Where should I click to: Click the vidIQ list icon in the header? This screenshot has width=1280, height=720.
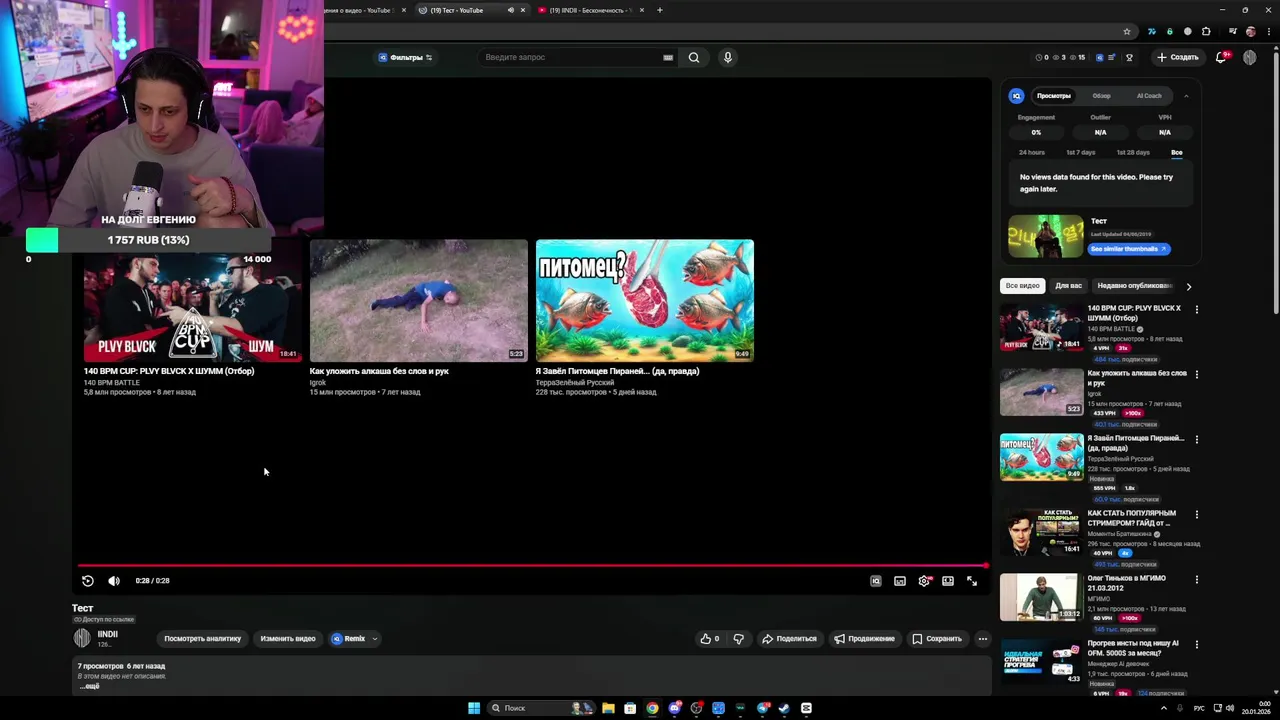(x=1111, y=58)
